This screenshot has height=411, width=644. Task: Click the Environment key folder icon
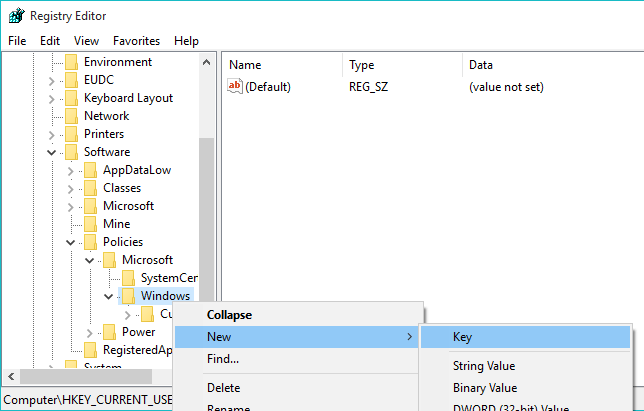coord(71,62)
